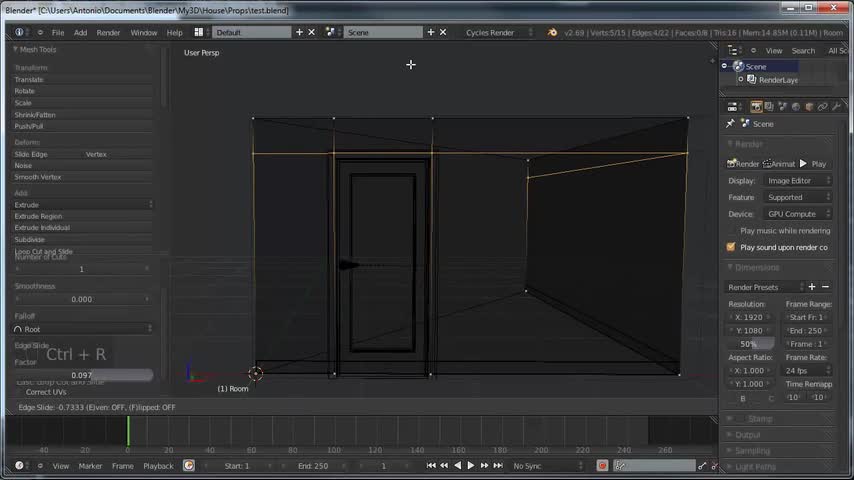Click the Blender logo in header
Image resolution: width=854 pixels, height=480 pixels.
coord(552,32)
